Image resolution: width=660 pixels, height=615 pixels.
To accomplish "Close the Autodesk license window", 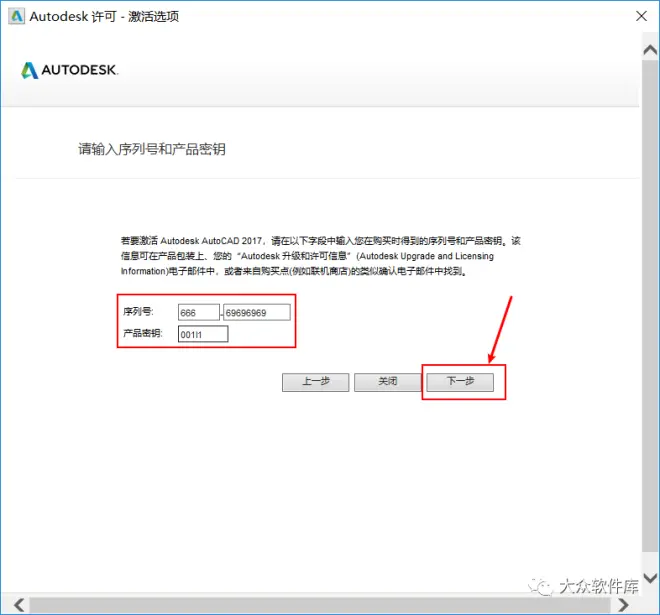I will (641, 16).
